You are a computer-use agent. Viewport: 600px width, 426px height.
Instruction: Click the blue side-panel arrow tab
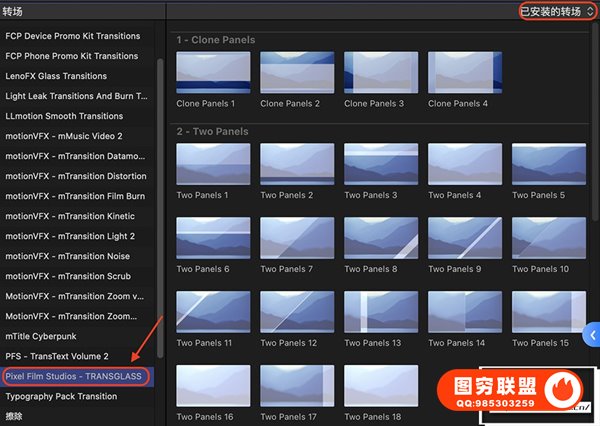point(591,336)
